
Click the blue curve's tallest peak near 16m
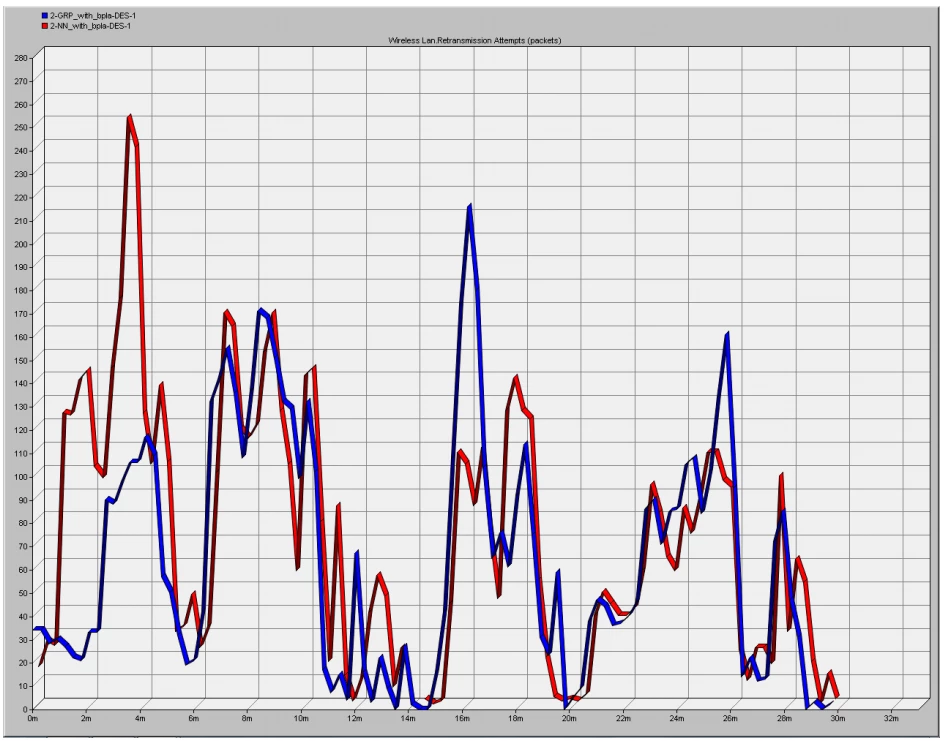(469, 207)
